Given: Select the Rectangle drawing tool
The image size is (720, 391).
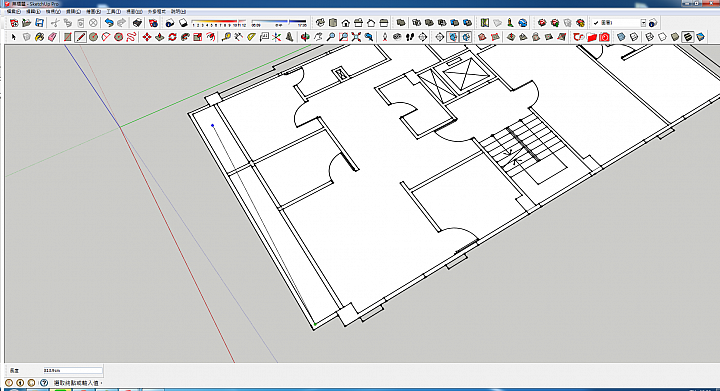Looking at the screenshot, I should pos(68,37).
